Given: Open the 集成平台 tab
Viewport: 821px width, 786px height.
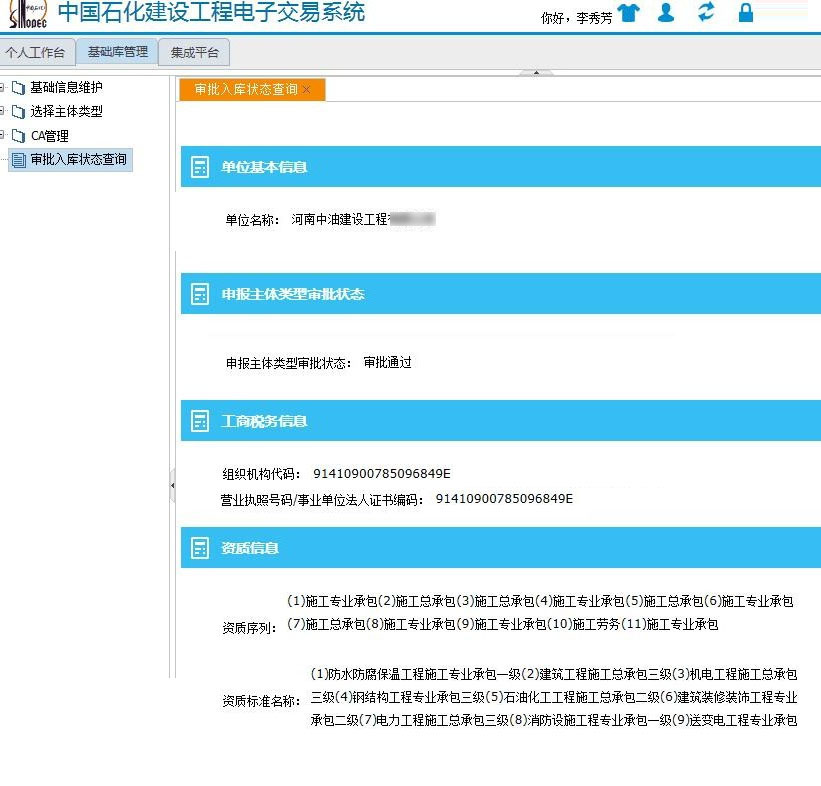Looking at the screenshot, I should 194,52.
